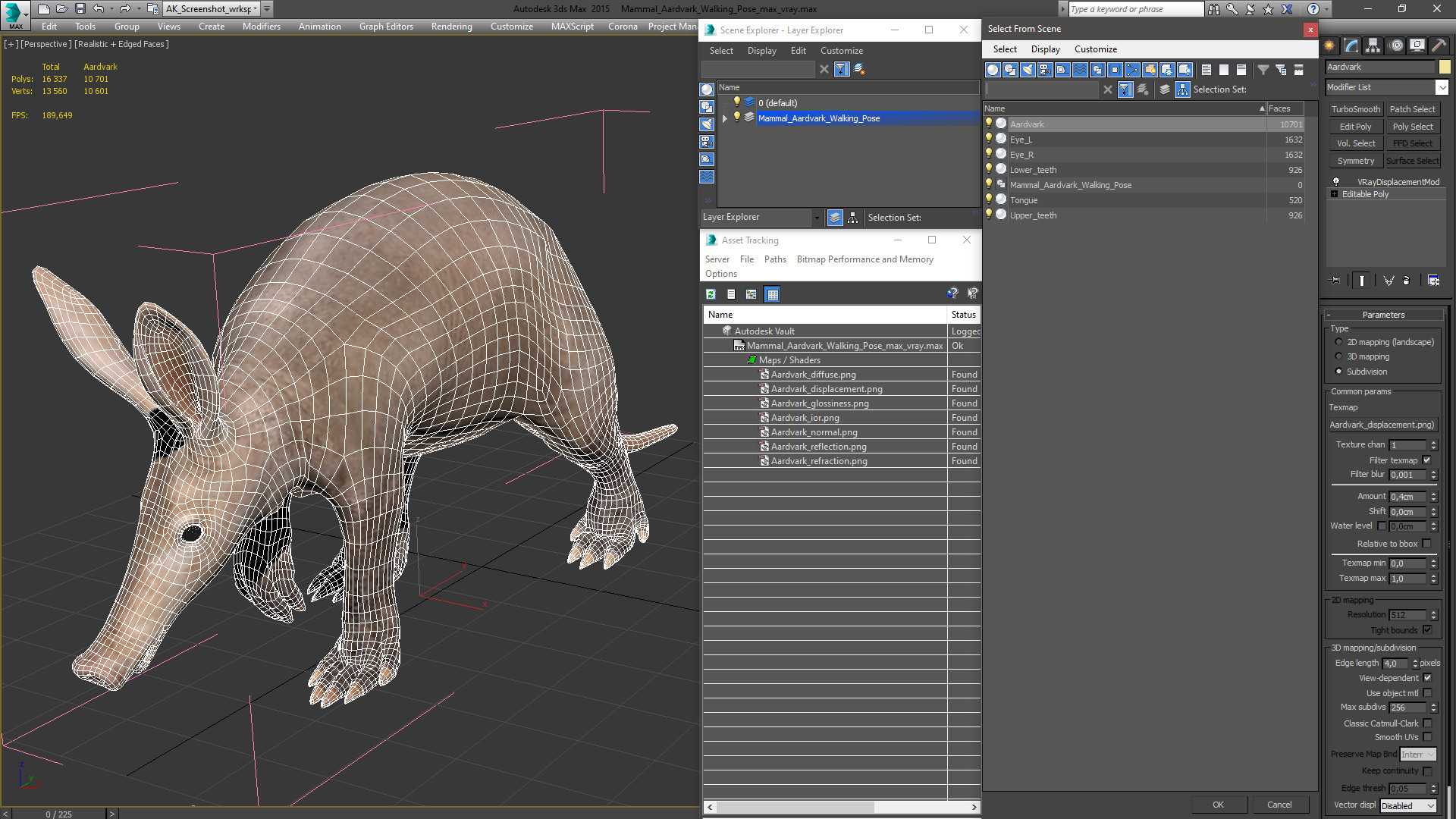This screenshot has width=1456, height=819.
Task: Click Aardvark entry in Select From Scene
Action: 1026,124
